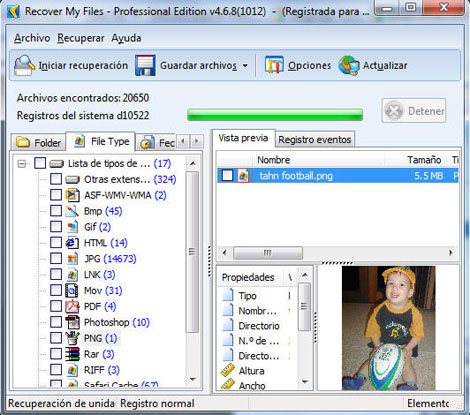Click the Tipo property page icon
The width and height of the screenshot is (470, 415).
pyautogui.click(x=228, y=295)
